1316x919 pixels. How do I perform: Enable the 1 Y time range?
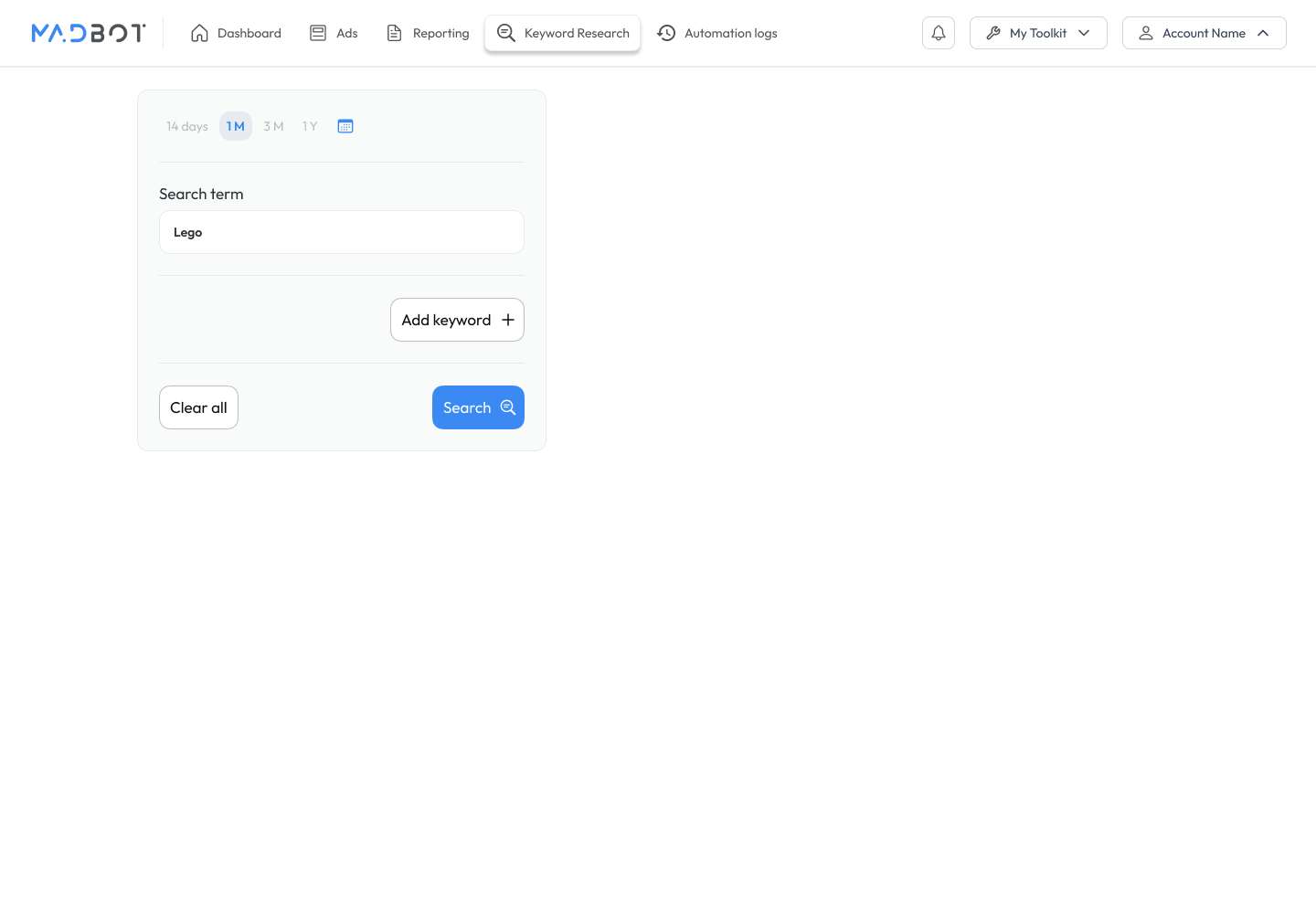click(x=309, y=126)
